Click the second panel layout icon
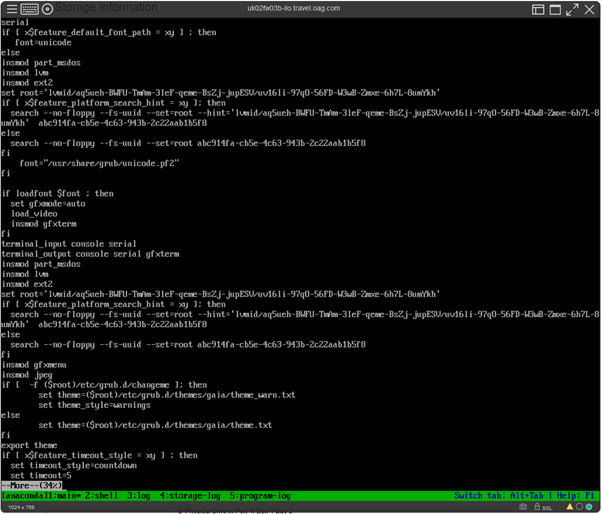Viewport: 602px width, 514px height. pyautogui.click(x=556, y=9)
